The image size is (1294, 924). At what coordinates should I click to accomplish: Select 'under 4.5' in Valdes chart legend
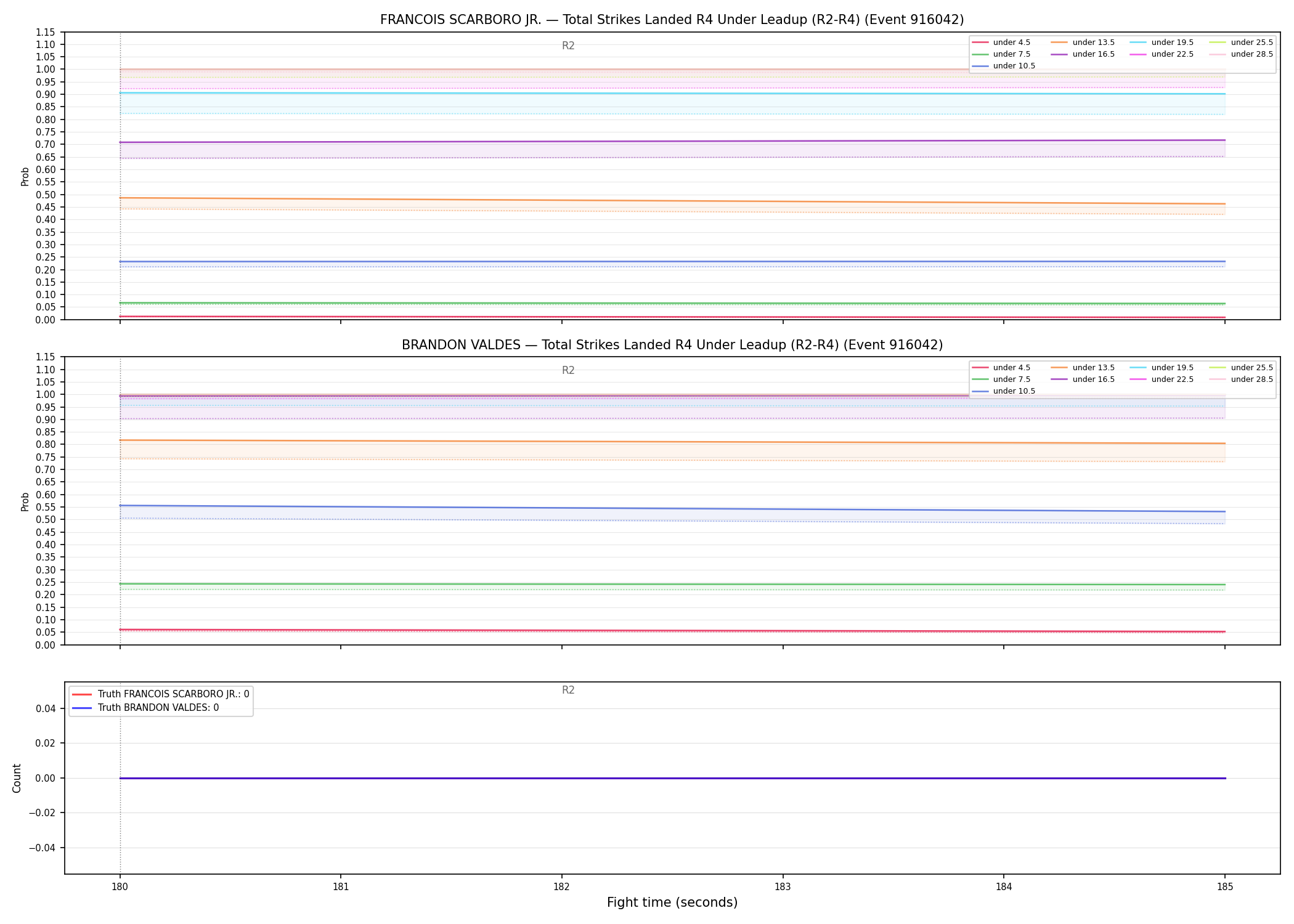tap(1001, 368)
